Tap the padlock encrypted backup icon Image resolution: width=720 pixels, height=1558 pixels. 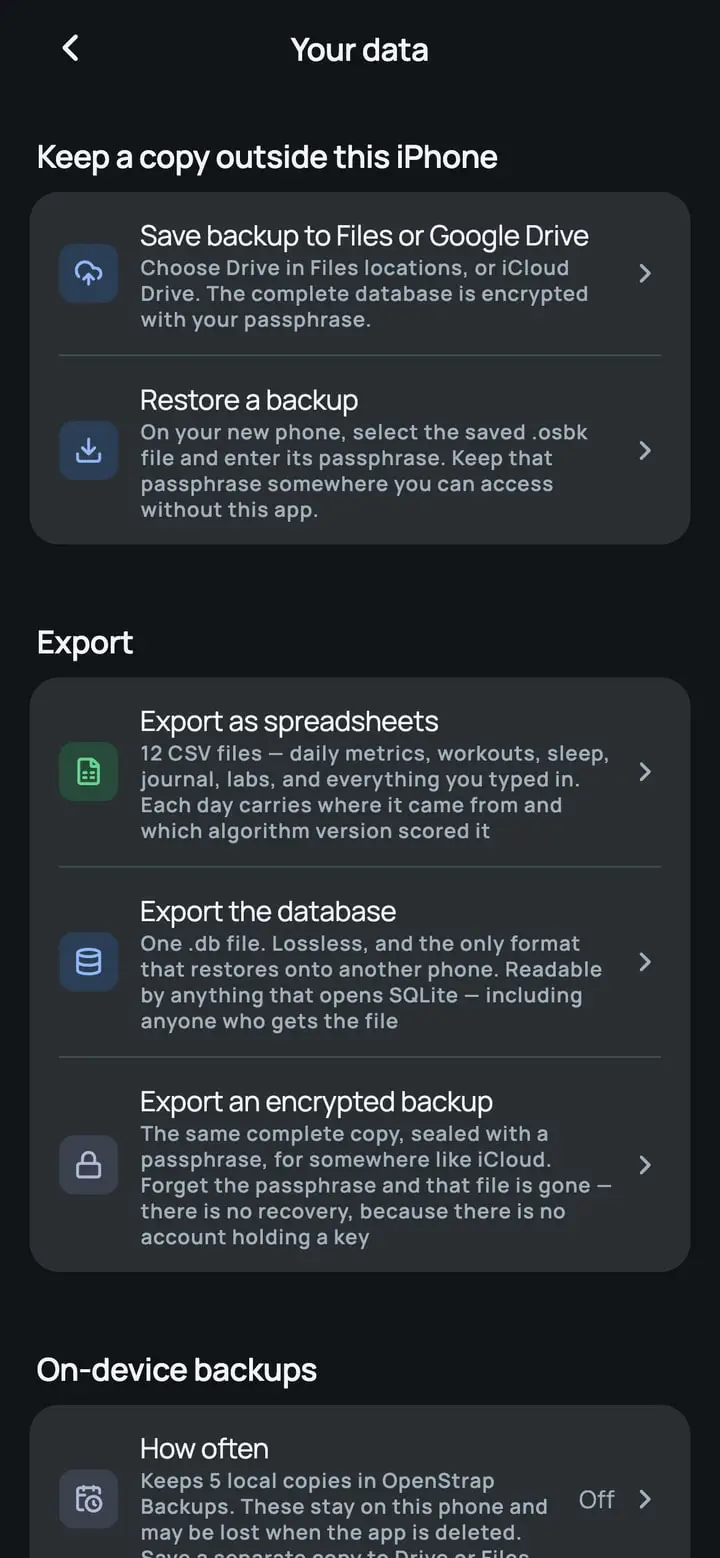[89, 1165]
